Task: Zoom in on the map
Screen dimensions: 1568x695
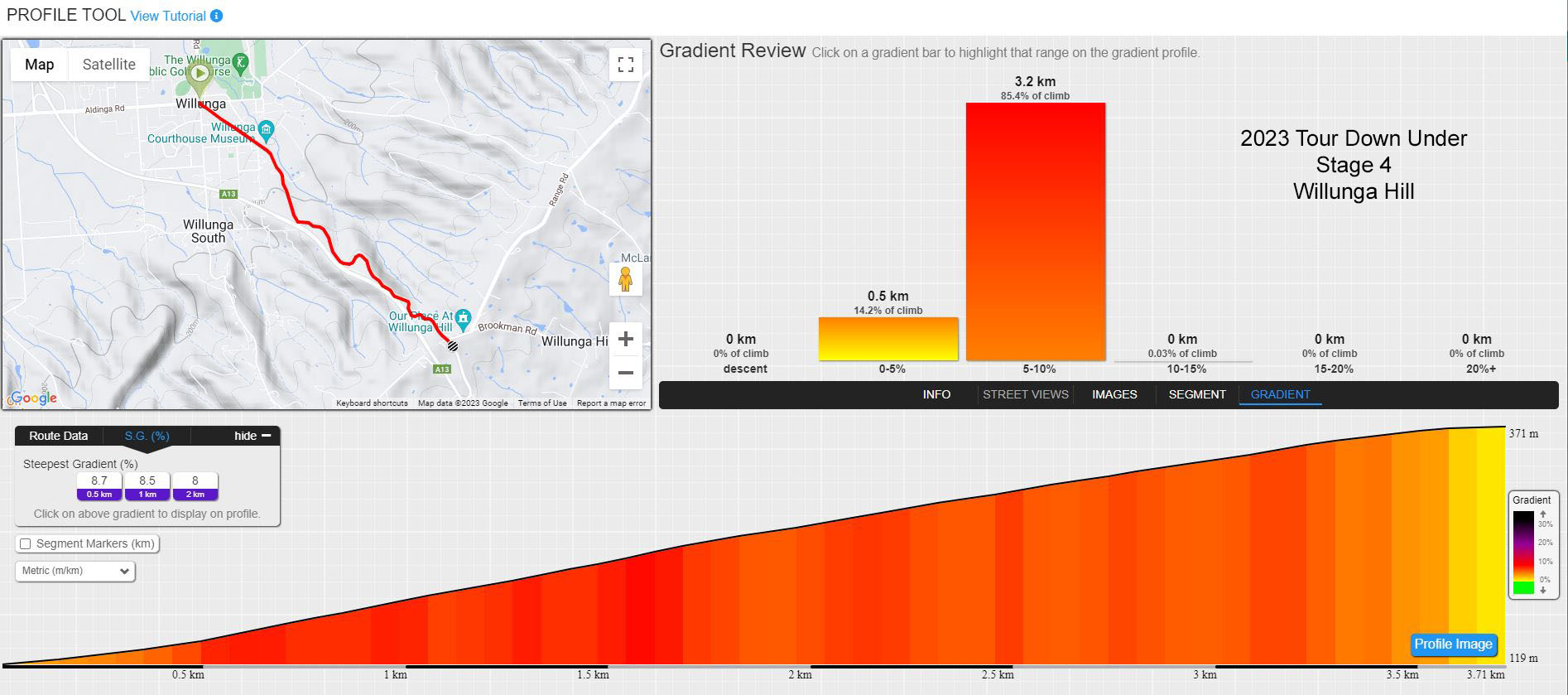Action: tap(626, 339)
